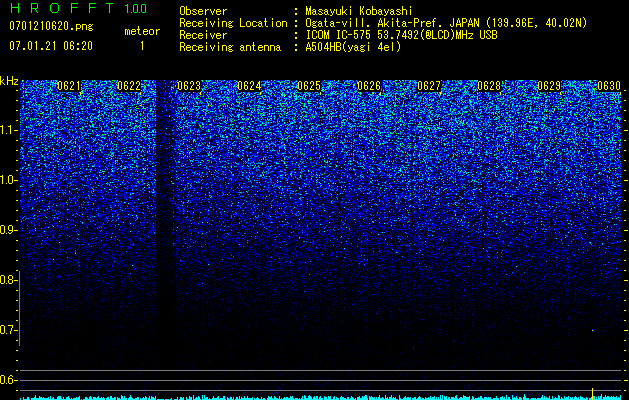Click the Receiving antenna label
The width and height of the screenshot is (629, 400).
click(x=230, y=47)
